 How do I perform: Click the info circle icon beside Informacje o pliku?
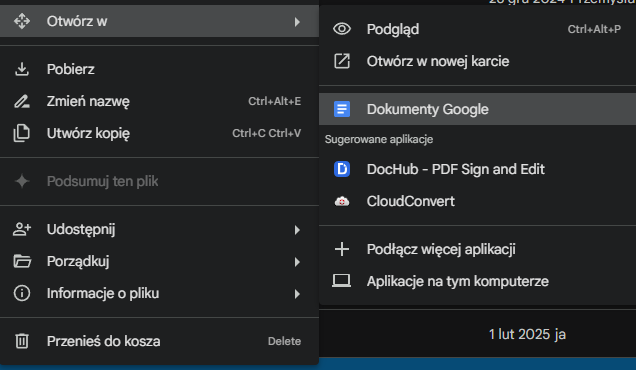[22, 293]
